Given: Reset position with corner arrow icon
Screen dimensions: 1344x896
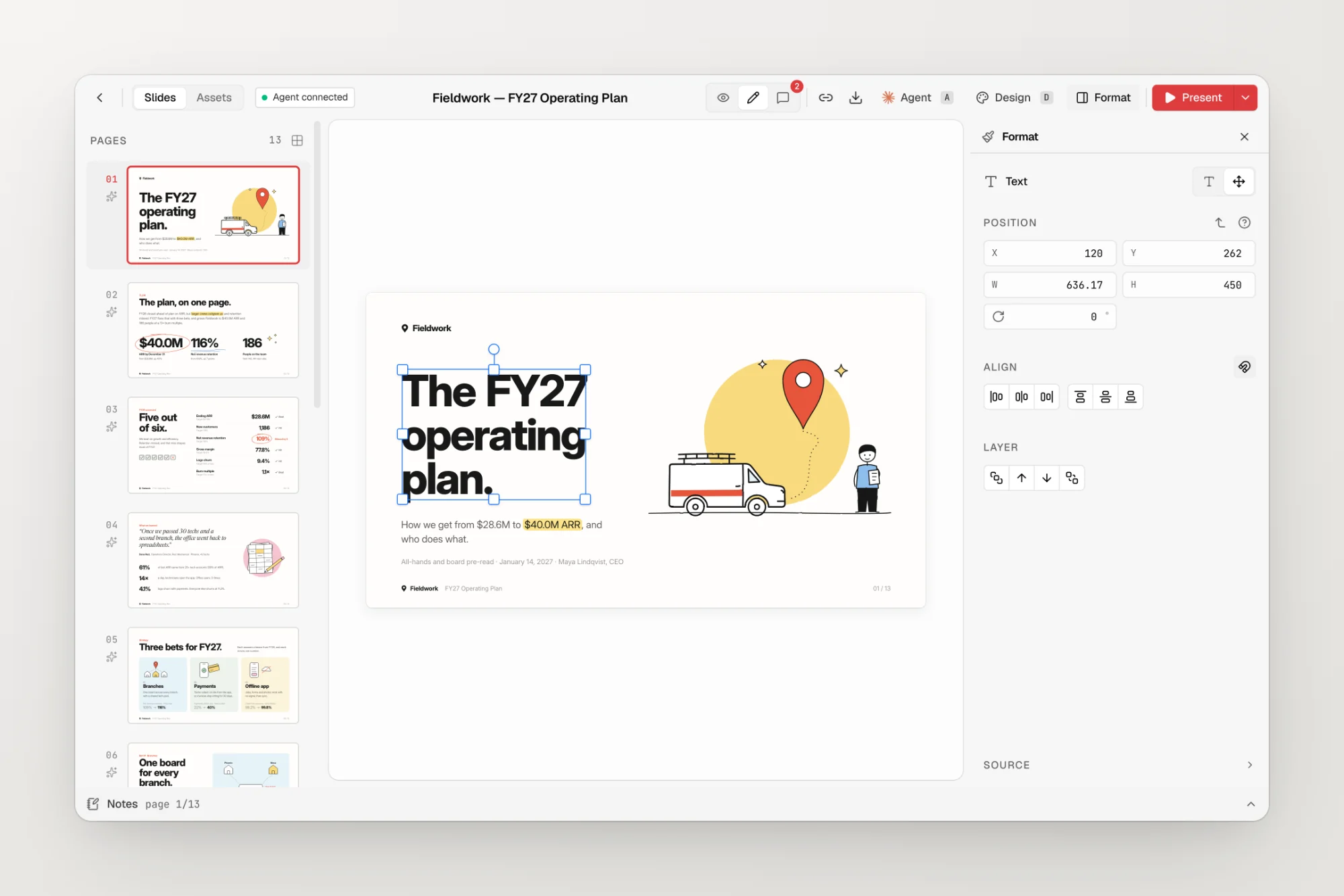Looking at the screenshot, I should (x=1220, y=222).
